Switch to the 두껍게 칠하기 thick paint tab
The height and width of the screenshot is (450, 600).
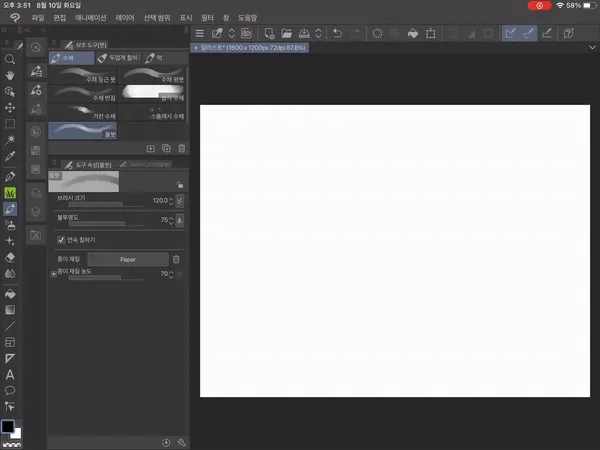tap(118, 58)
